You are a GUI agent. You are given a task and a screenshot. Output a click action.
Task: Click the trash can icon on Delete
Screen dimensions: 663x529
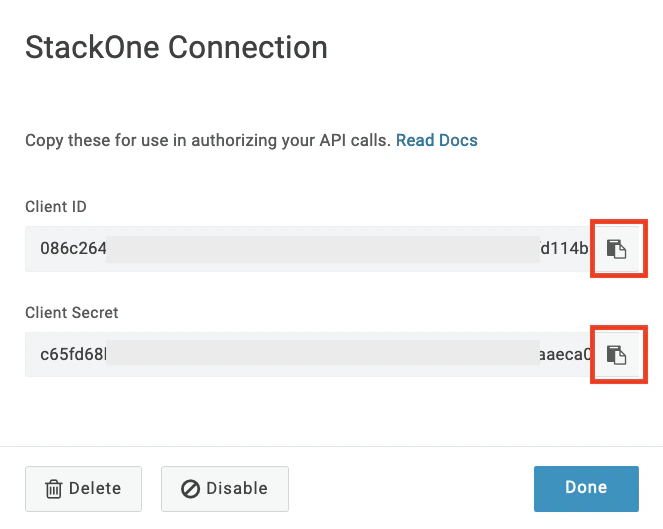(x=54, y=489)
